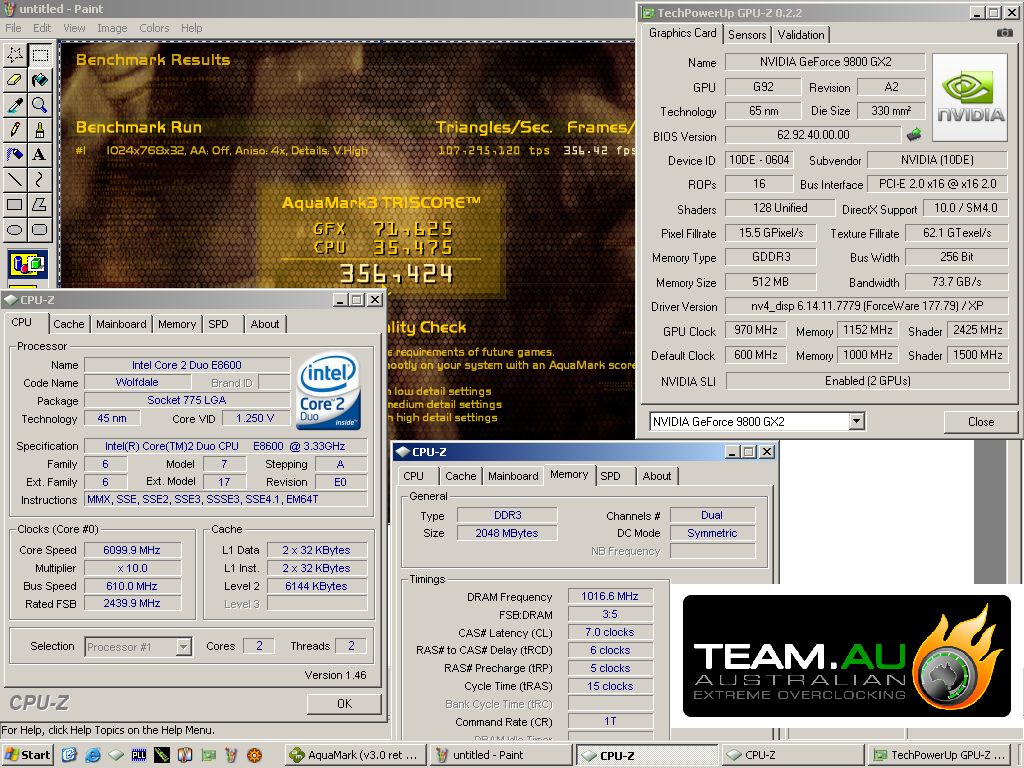Toggle the opaque selection option in Paint
Image resolution: width=1024 pixels, height=768 pixels.
[x=27, y=264]
